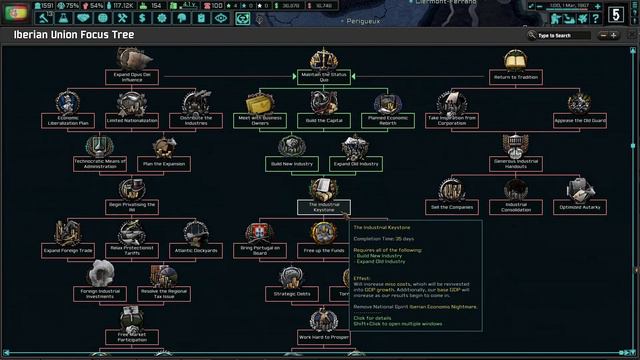Open the helmet recruitment menu

pos(182,18)
